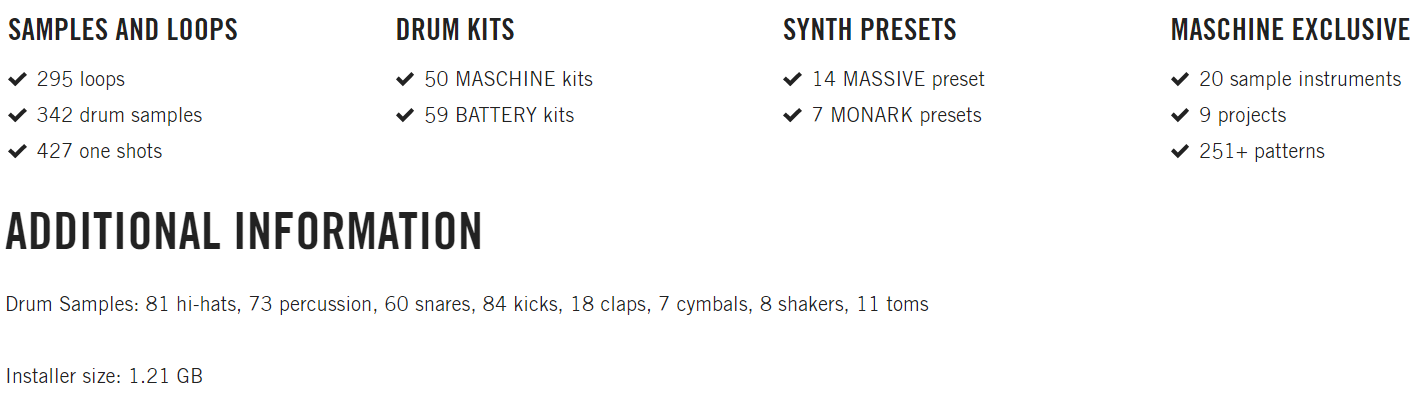
Task: Click the checkmark next to 14 MASSIVE preset
Action: tap(792, 79)
